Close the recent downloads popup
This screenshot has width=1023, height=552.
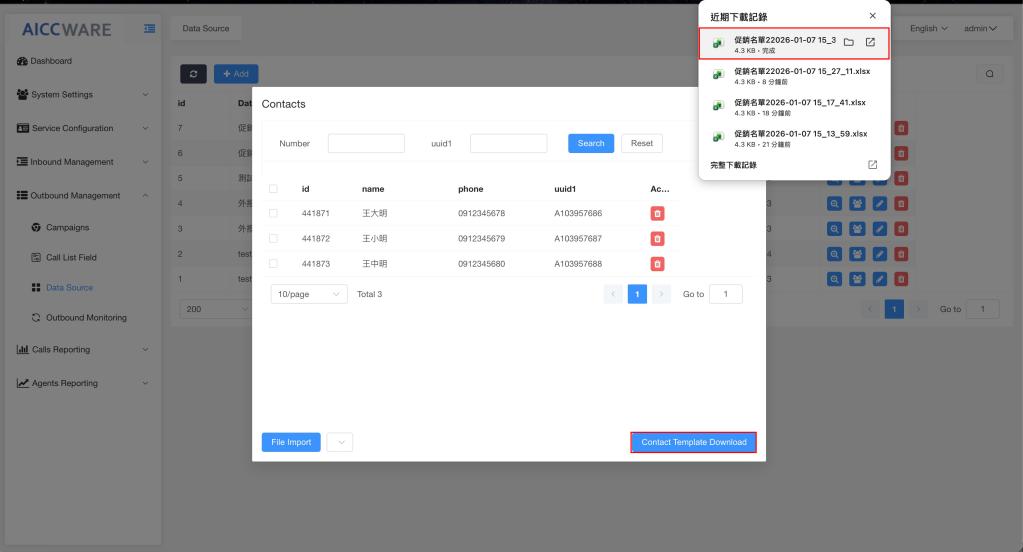click(872, 16)
